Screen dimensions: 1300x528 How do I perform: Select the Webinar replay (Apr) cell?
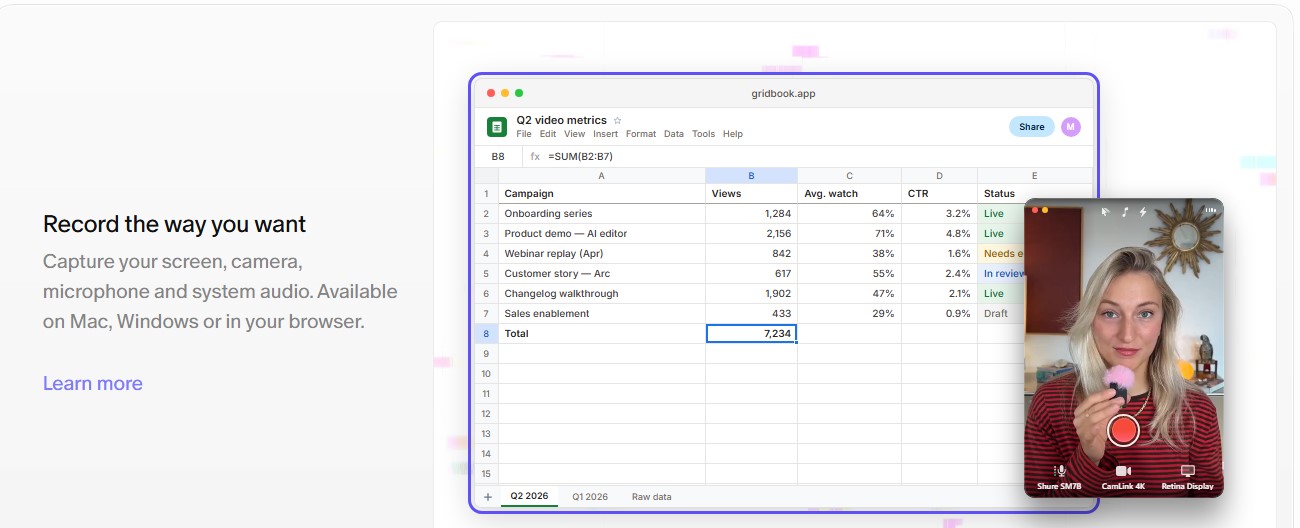601,254
